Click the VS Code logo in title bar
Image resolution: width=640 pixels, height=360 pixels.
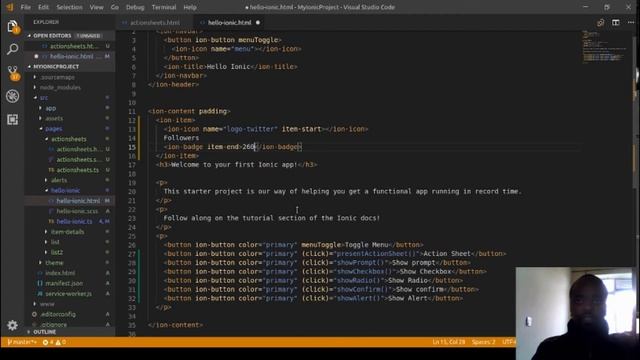click(9, 7)
